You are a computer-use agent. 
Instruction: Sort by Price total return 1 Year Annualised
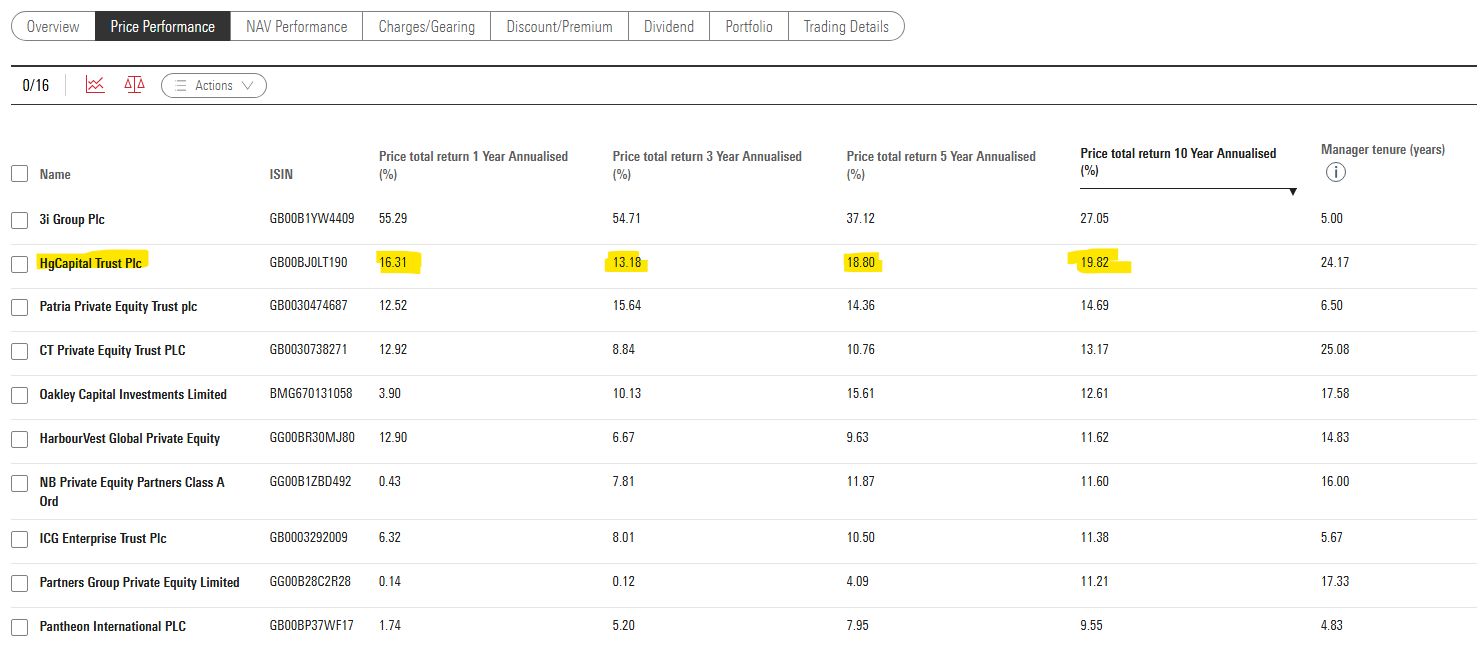point(473,165)
